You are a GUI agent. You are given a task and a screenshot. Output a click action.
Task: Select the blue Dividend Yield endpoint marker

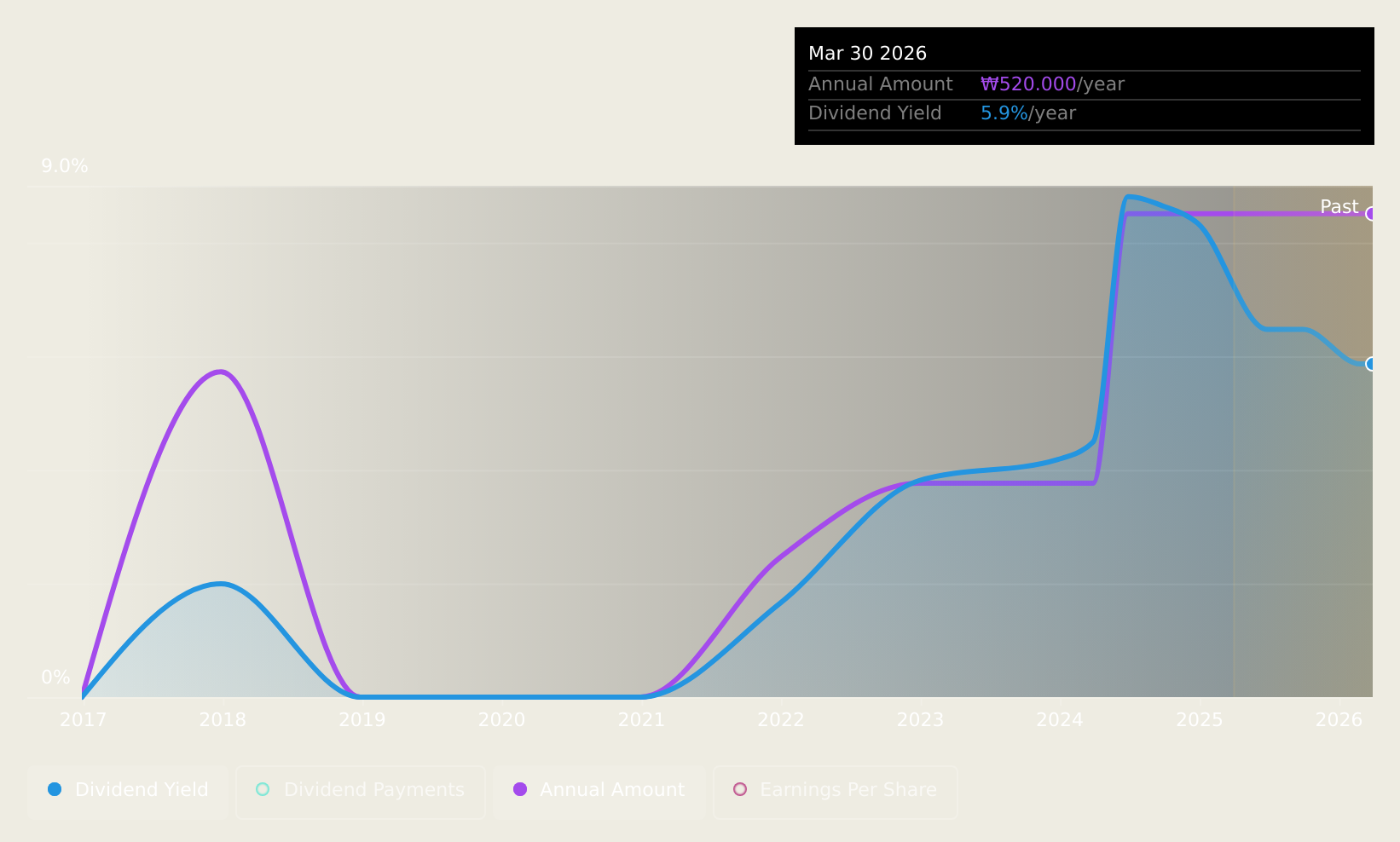point(1371,364)
